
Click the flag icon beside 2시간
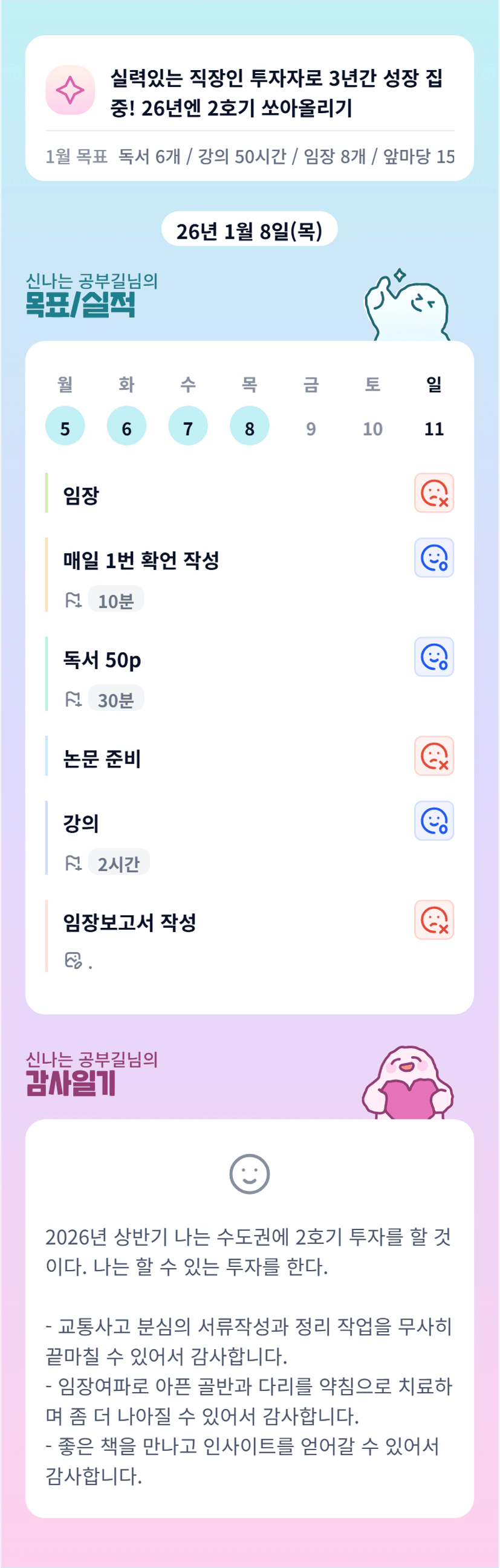point(73,863)
